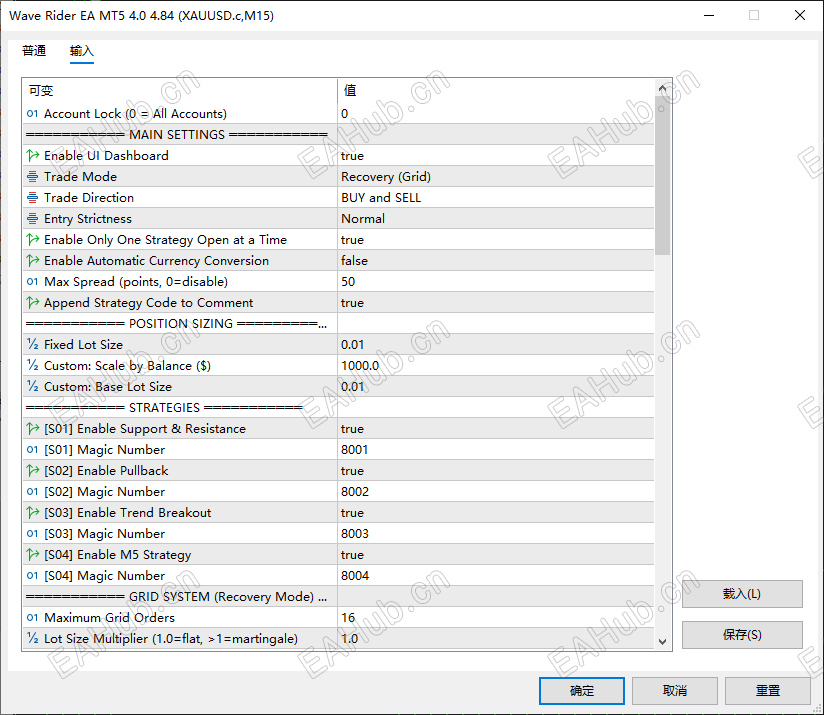Screen dimensions: 824x715
Task: Toggle Enable Automatic Currency Conversion false value
Action: click(496, 261)
